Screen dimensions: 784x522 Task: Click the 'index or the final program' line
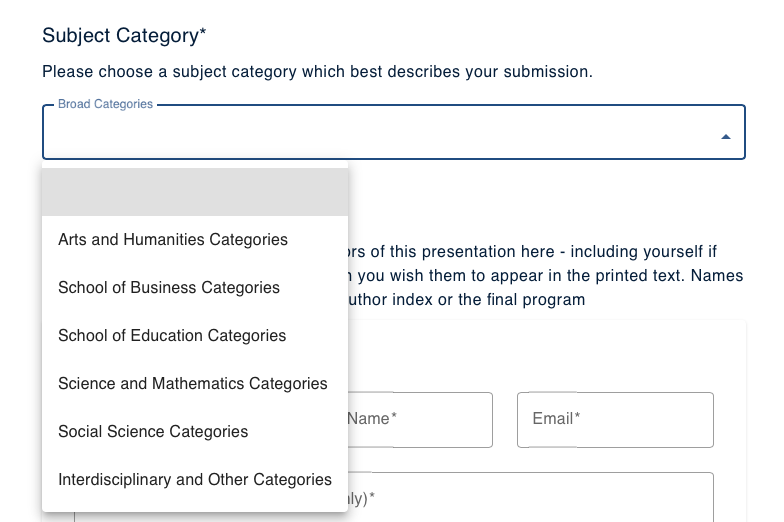tap(467, 300)
